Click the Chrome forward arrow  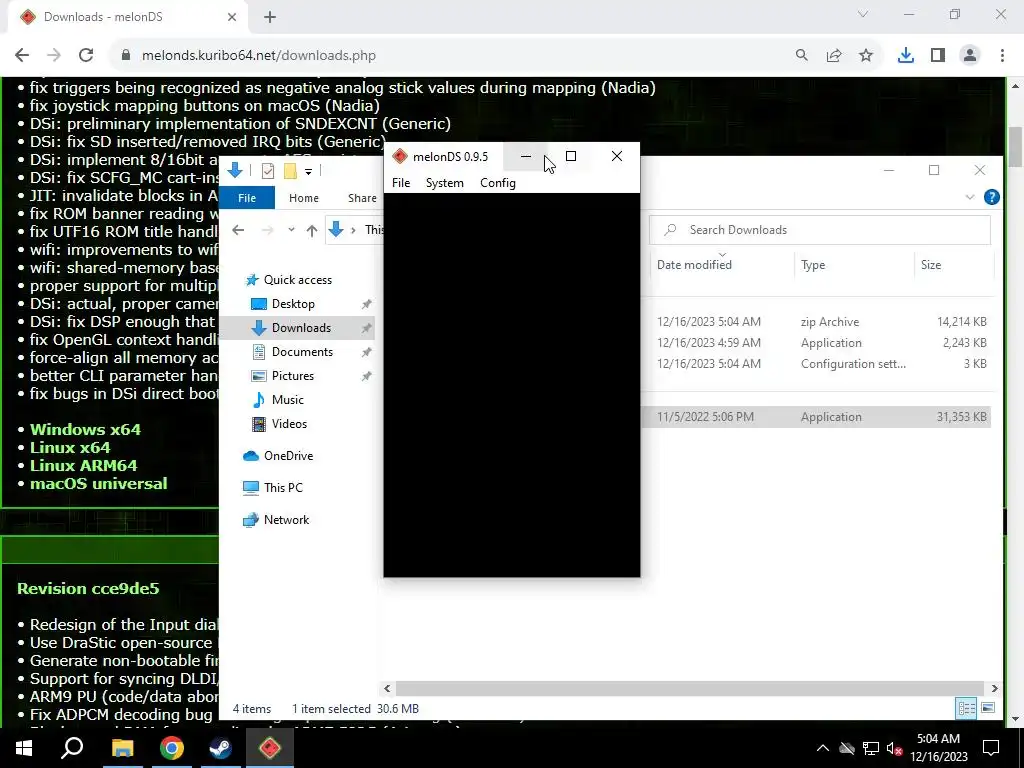[54, 56]
